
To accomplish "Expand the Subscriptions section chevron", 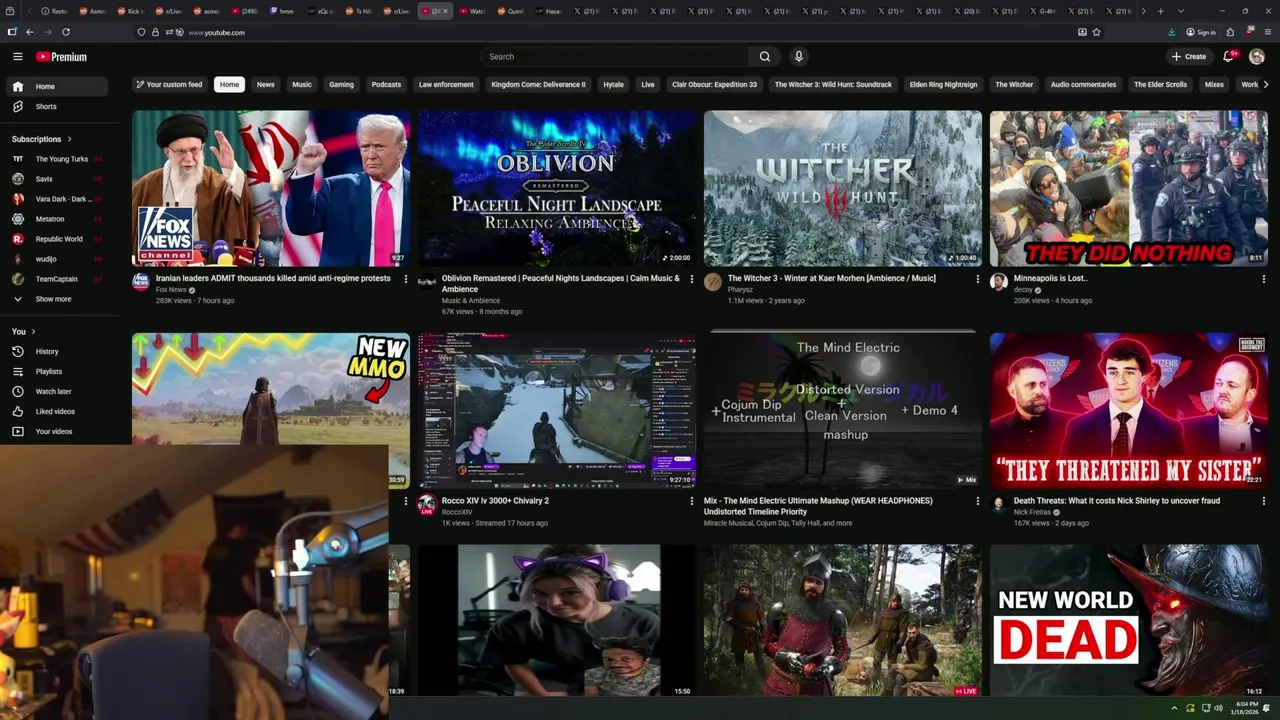I will [69, 139].
